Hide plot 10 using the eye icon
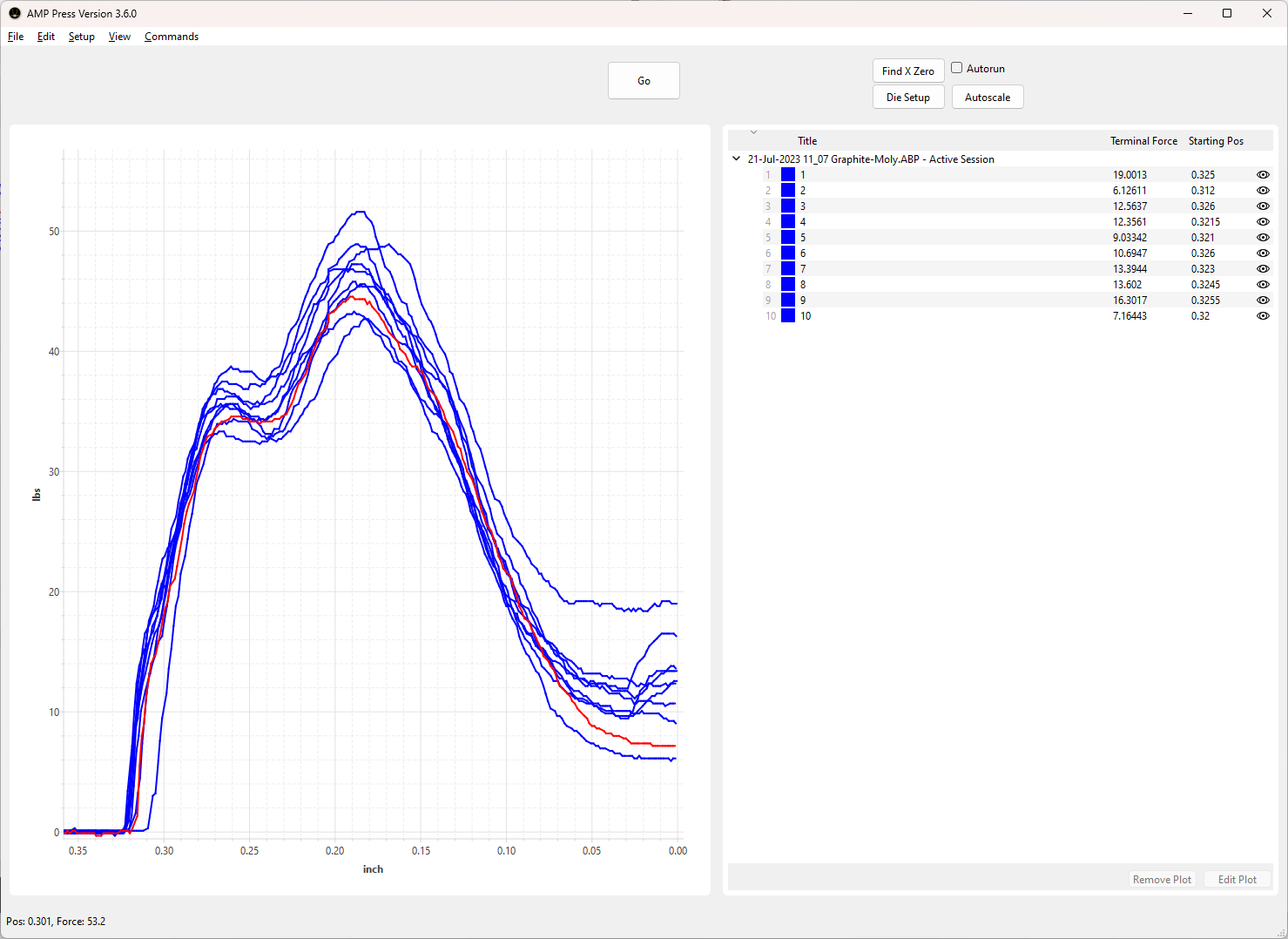Screen dimensions: 1288x939 1263,316
